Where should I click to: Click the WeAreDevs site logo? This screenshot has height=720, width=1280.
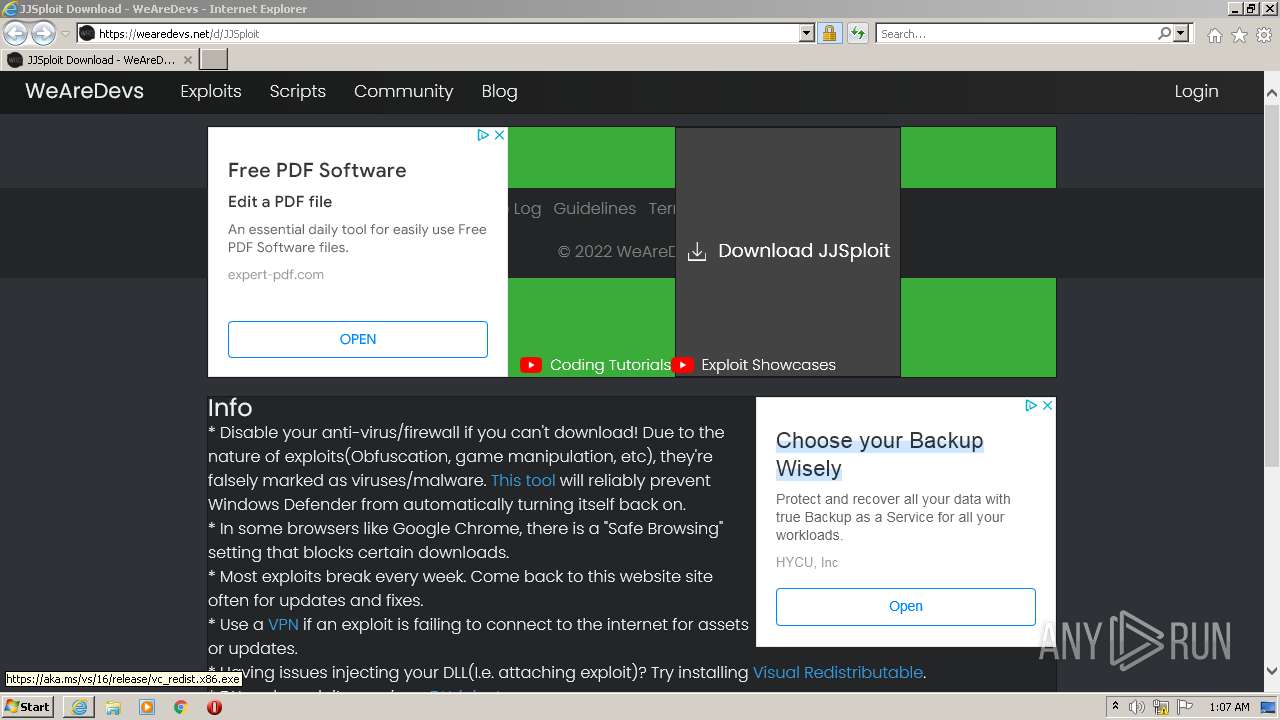pyautogui.click(x=84, y=91)
